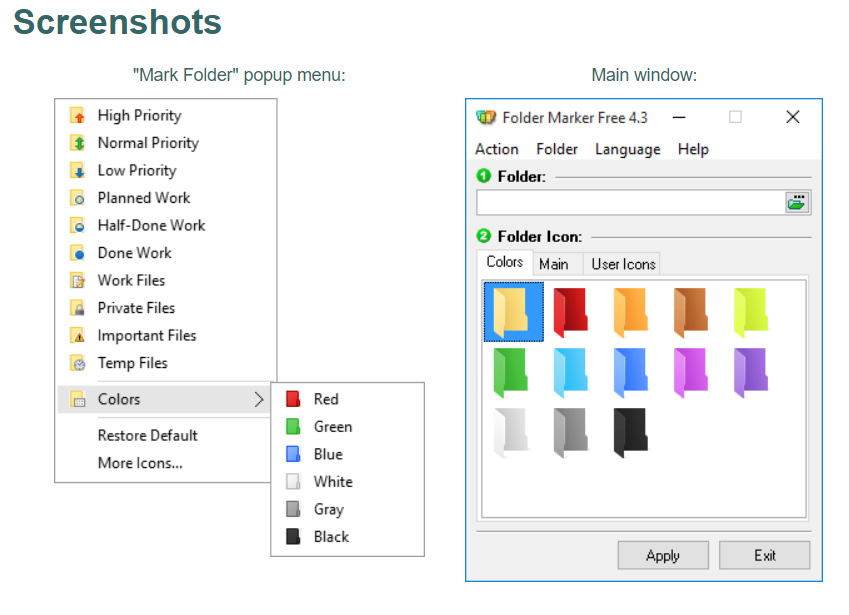Click the Temp Files clock icon
This screenshot has height=615, width=849.
pyautogui.click(x=78, y=363)
